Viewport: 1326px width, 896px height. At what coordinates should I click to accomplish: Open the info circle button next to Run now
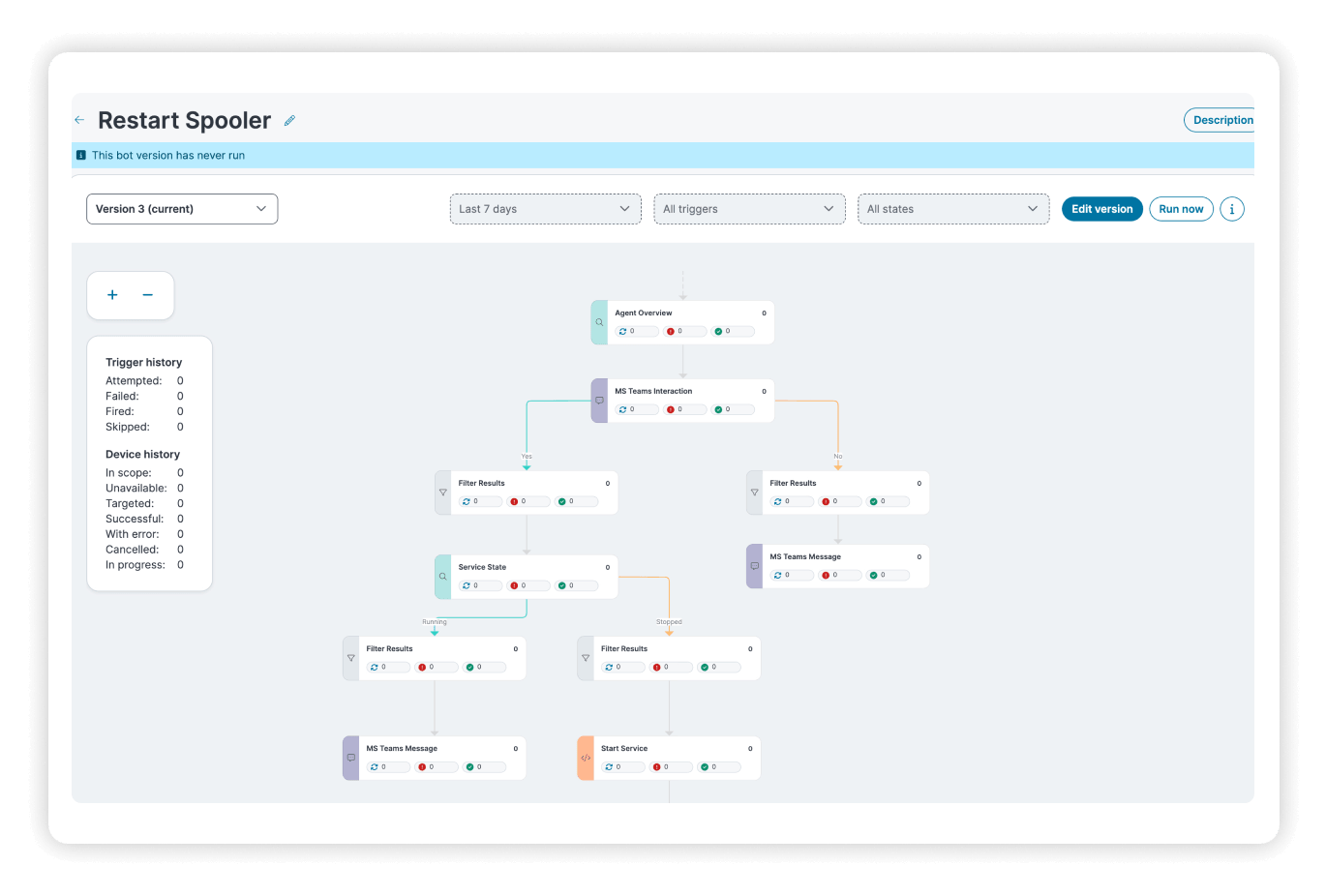[x=1232, y=209]
